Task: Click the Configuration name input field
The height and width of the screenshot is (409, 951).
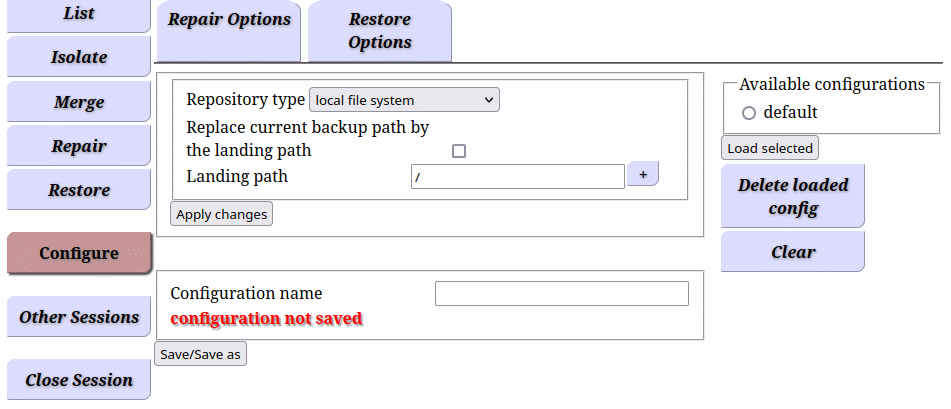Action: click(562, 294)
